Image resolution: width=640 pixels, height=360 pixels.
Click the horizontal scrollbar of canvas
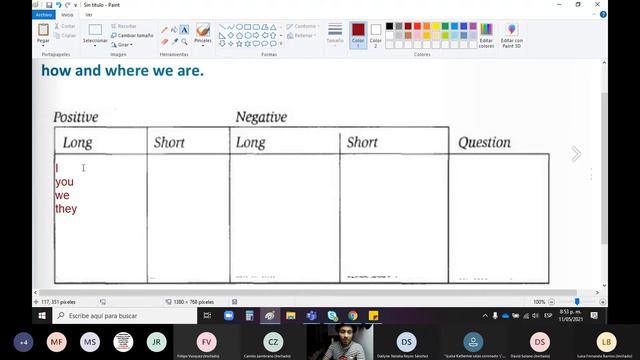tap(308, 292)
